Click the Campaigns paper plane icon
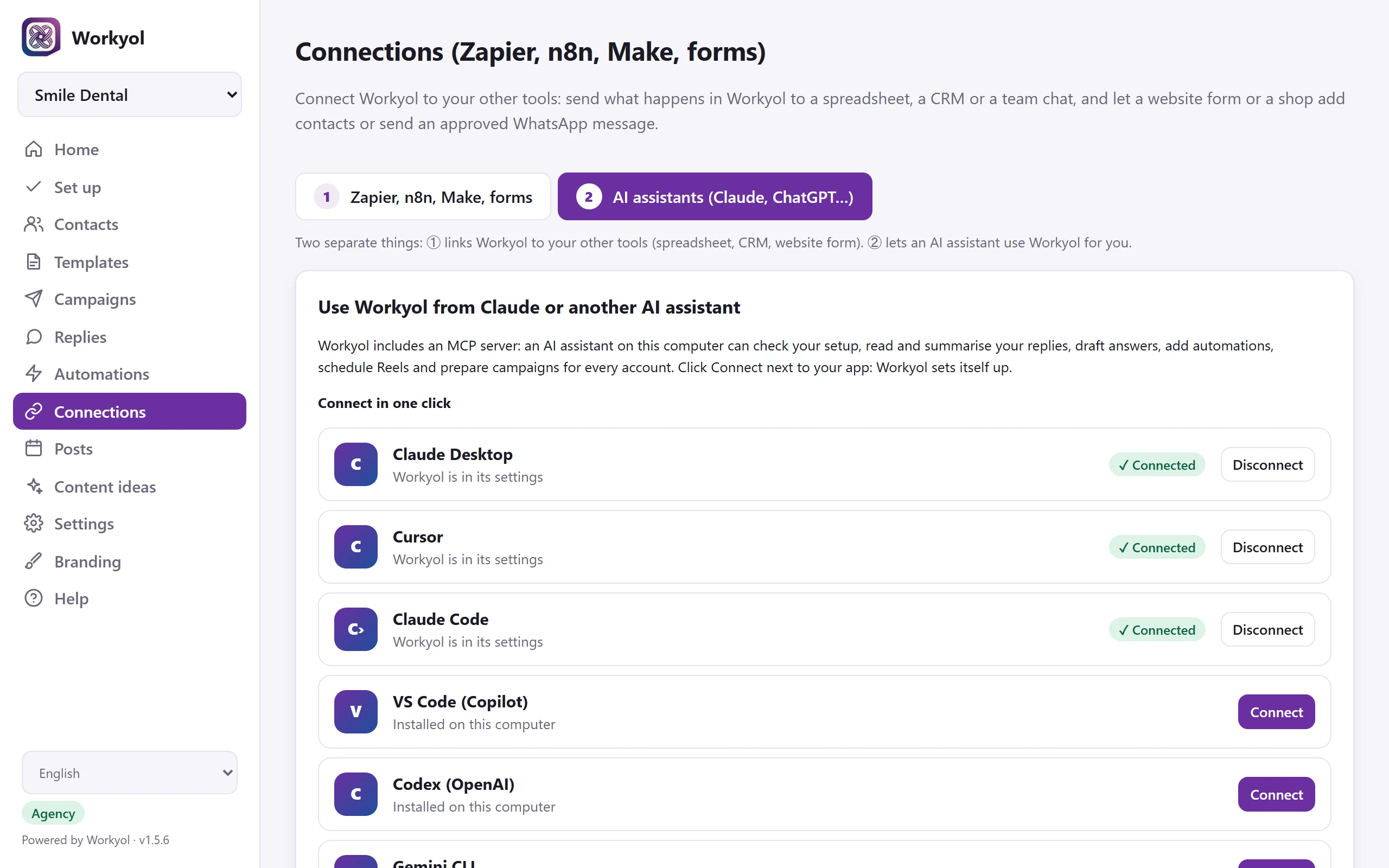 click(34, 299)
